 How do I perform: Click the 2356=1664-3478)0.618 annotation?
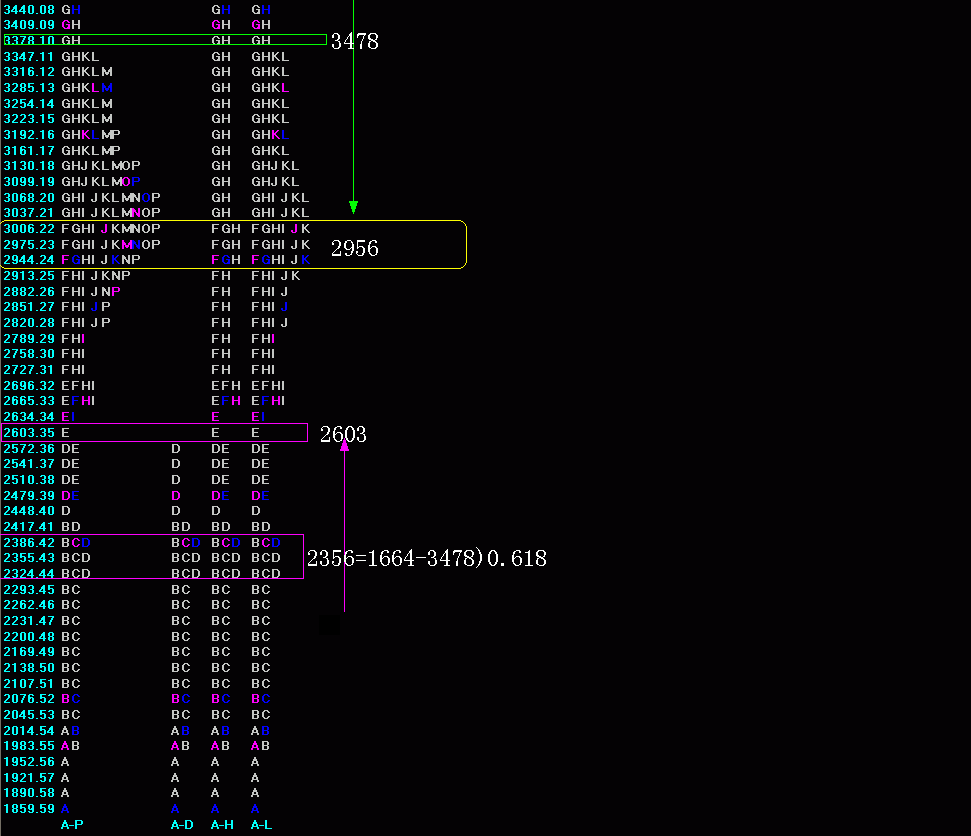tap(427, 559)
